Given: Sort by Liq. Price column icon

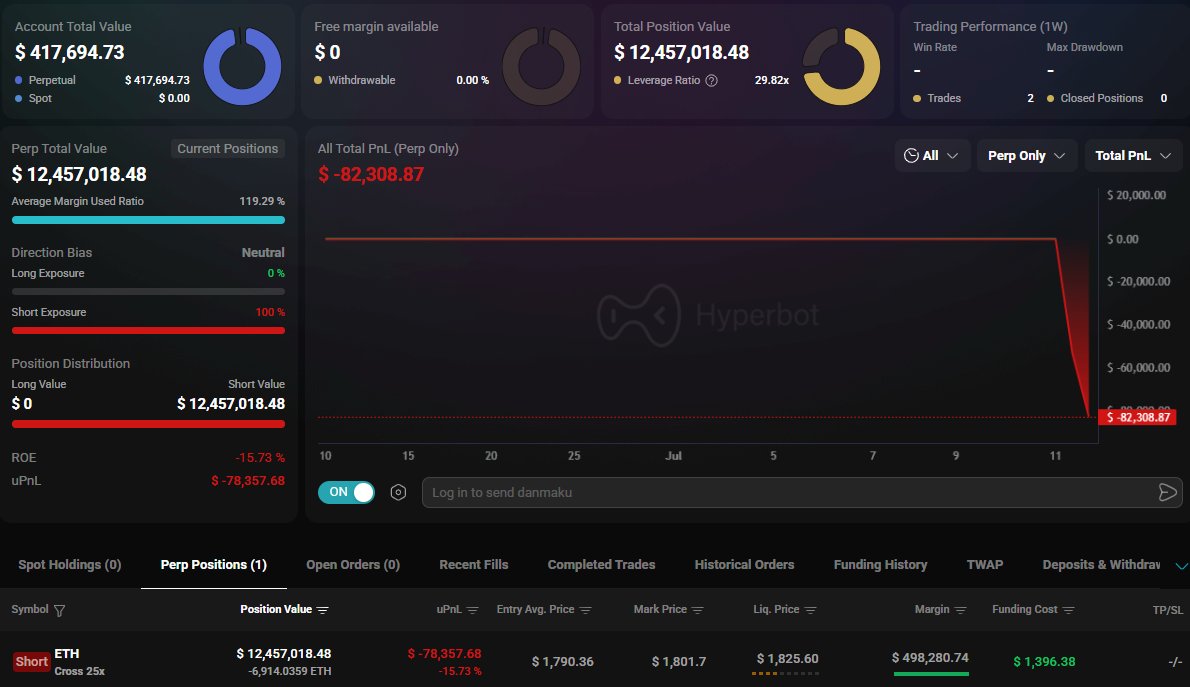Looking at the screenshot, I should point(810,610).
